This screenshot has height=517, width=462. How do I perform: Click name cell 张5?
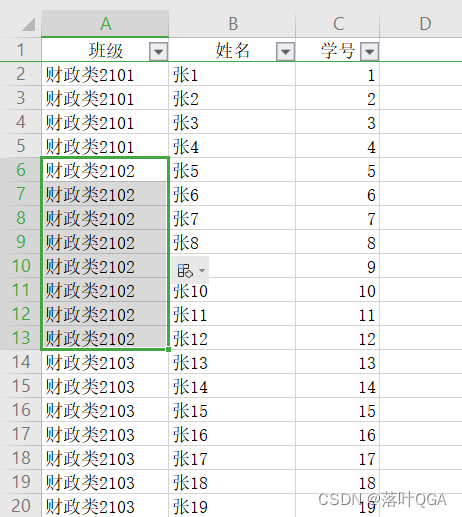tap(232, 170)
